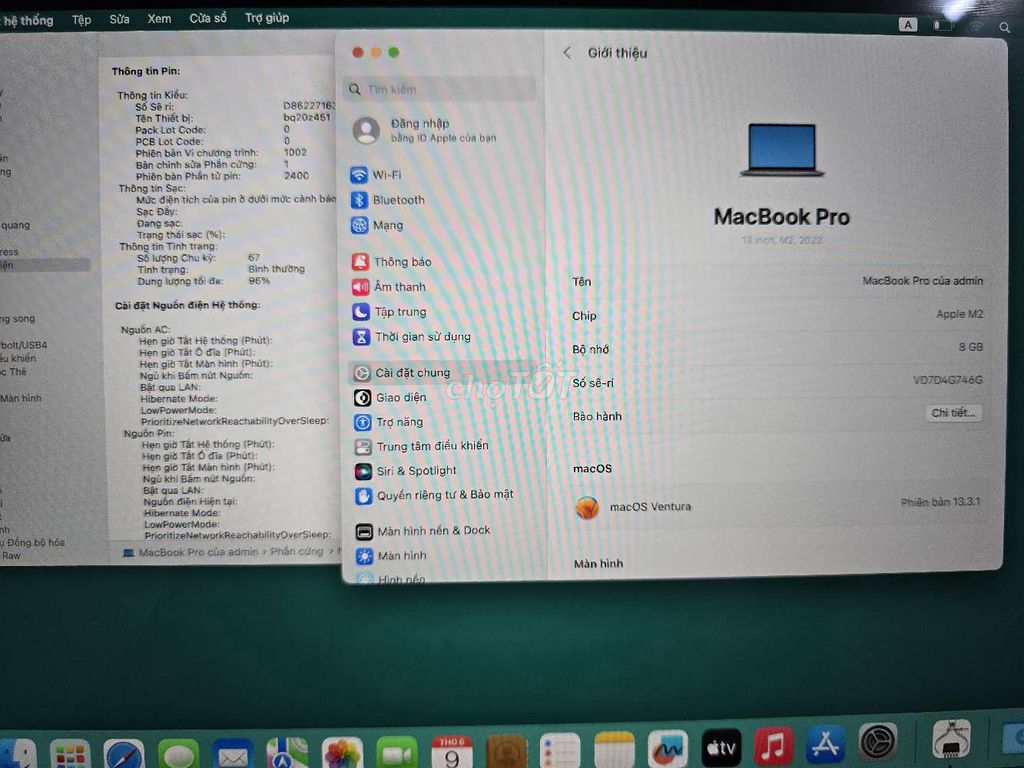This screenshot has width=1024, height=768.
Task: Select Màn hình display settings in sidebar
Action: tap(392, 556)
